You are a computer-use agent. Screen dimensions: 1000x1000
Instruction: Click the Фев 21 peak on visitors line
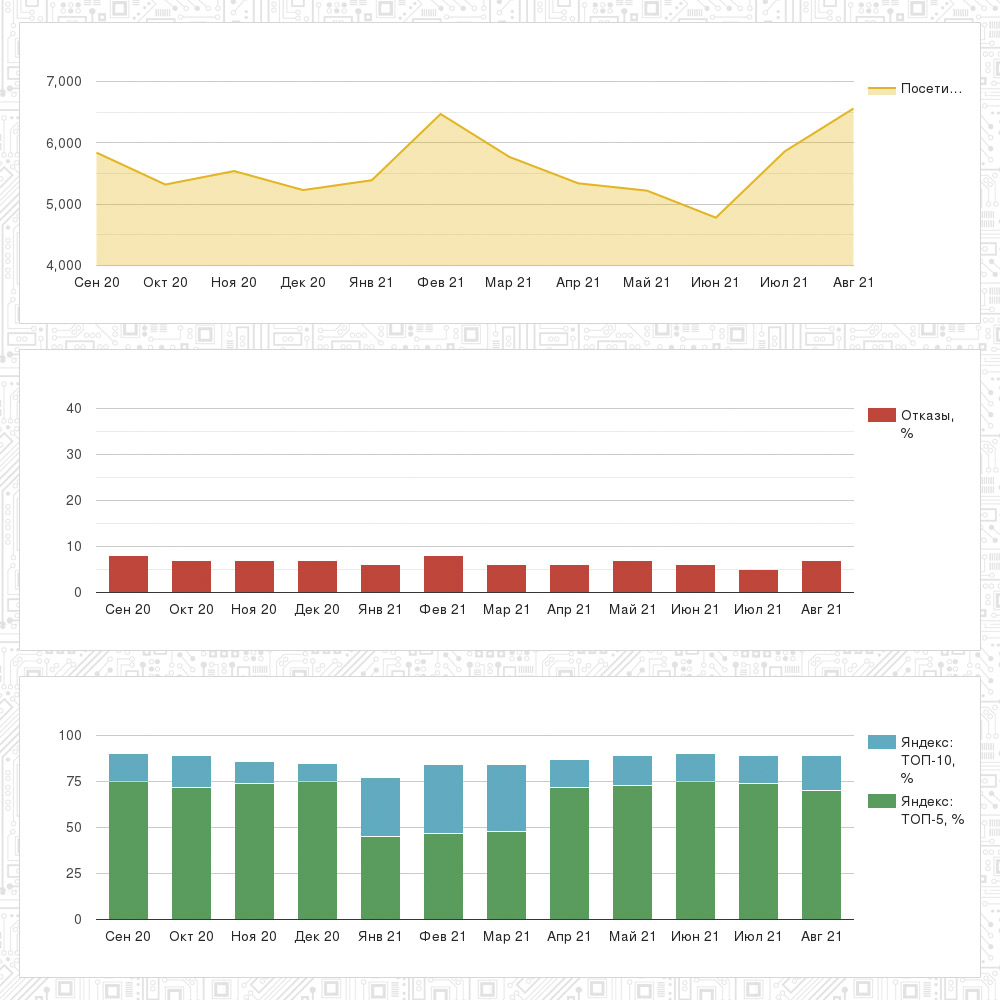pyautogui.click(x=440, y=114)
